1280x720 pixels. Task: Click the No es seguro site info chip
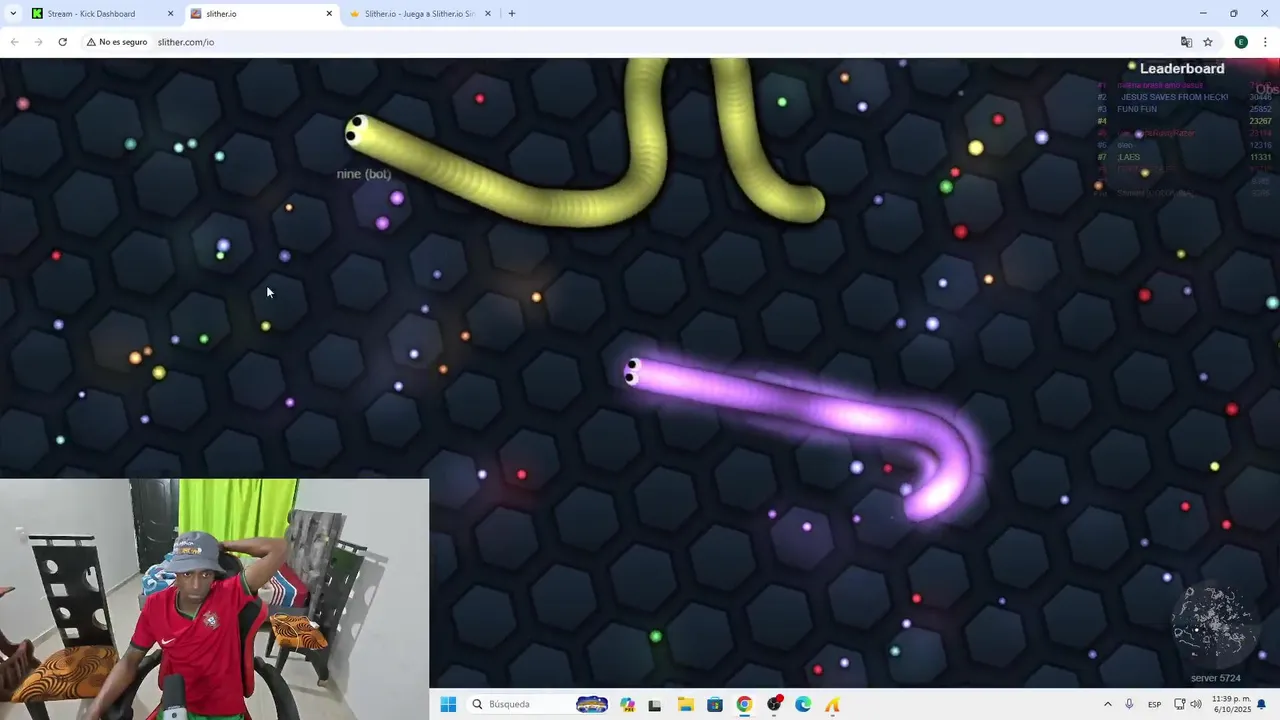point(117,42)
